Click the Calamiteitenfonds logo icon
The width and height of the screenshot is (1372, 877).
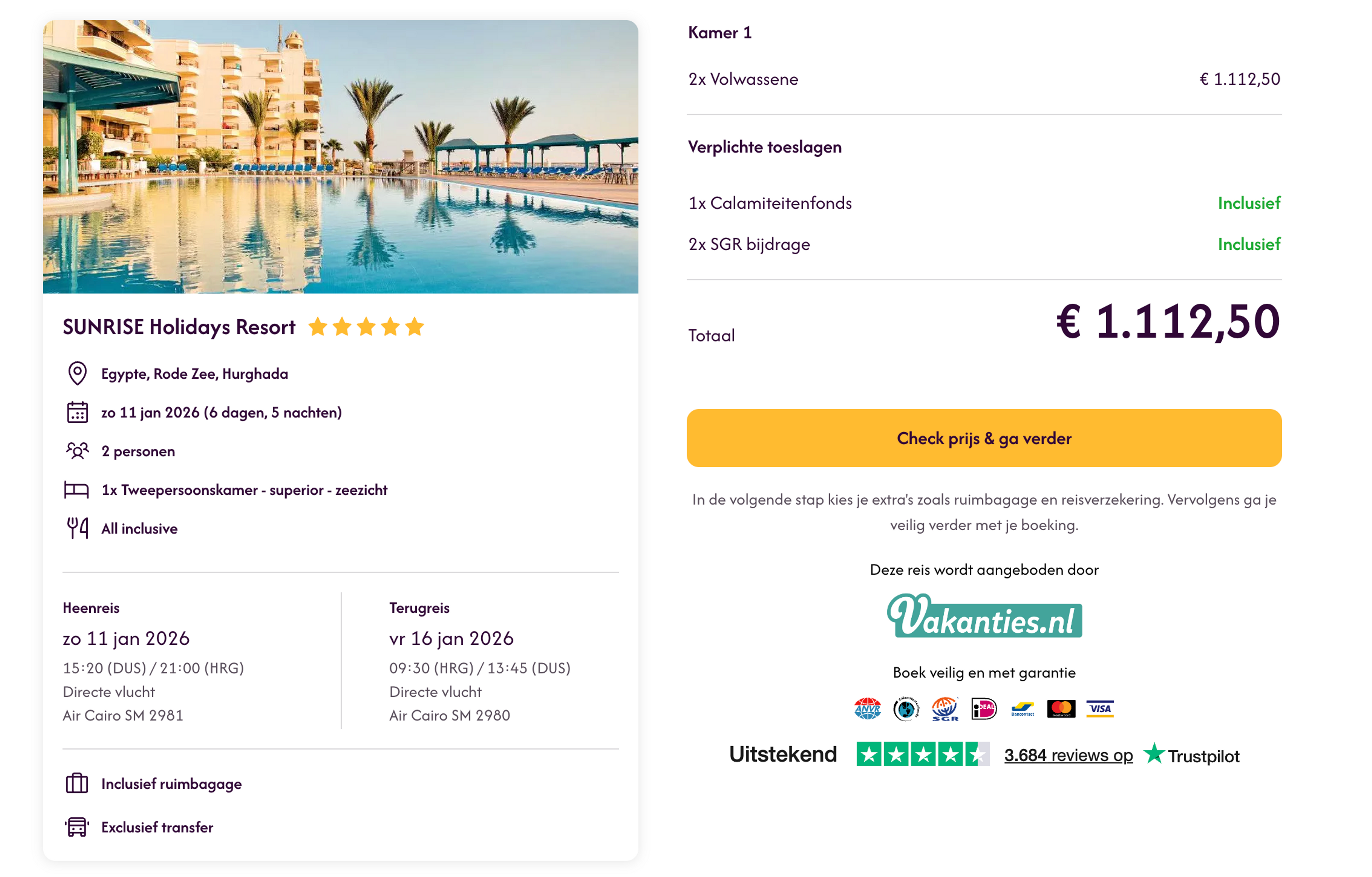click(906, 709)
